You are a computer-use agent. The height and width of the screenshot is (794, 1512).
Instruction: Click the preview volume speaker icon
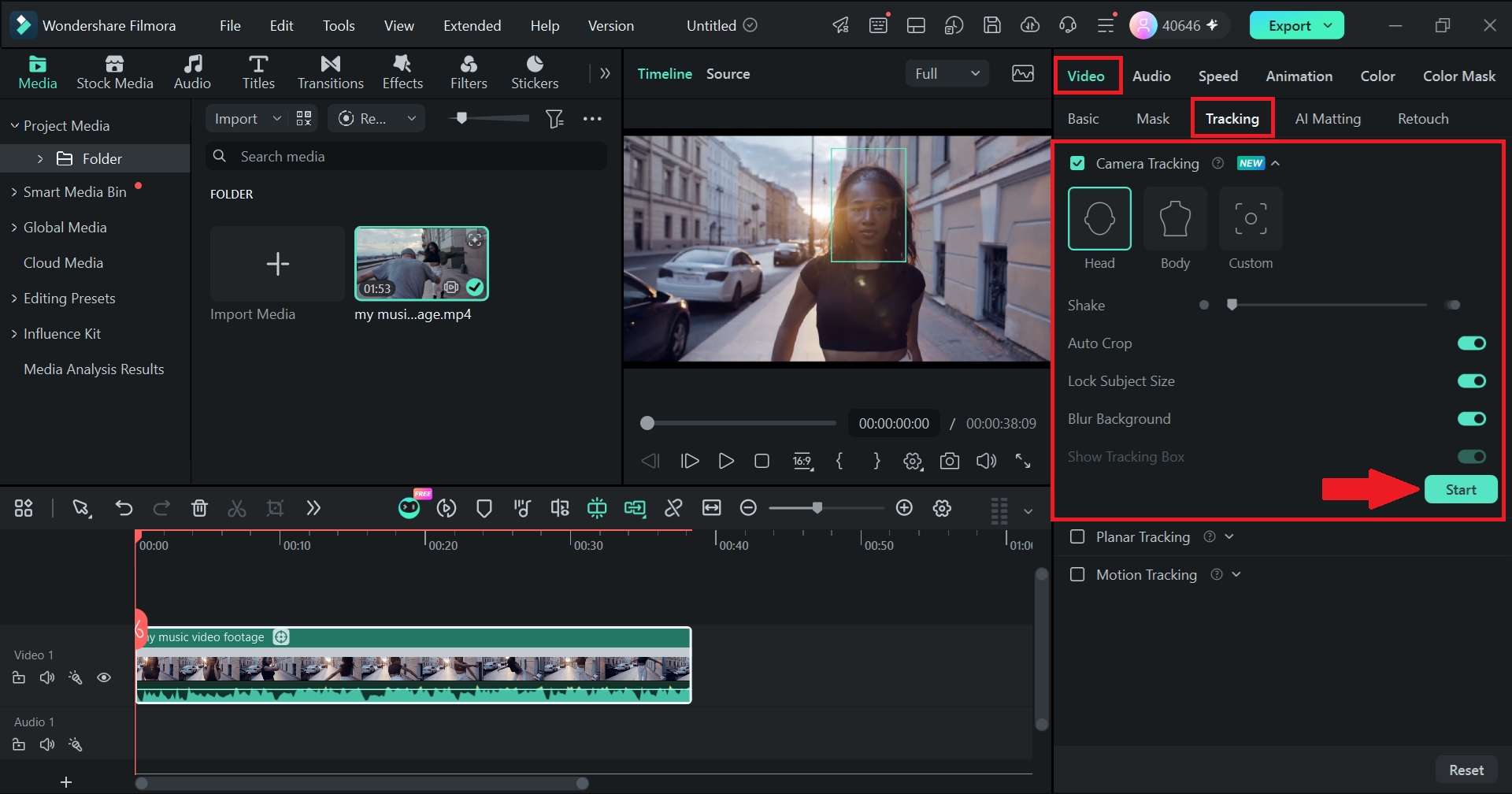986,461
